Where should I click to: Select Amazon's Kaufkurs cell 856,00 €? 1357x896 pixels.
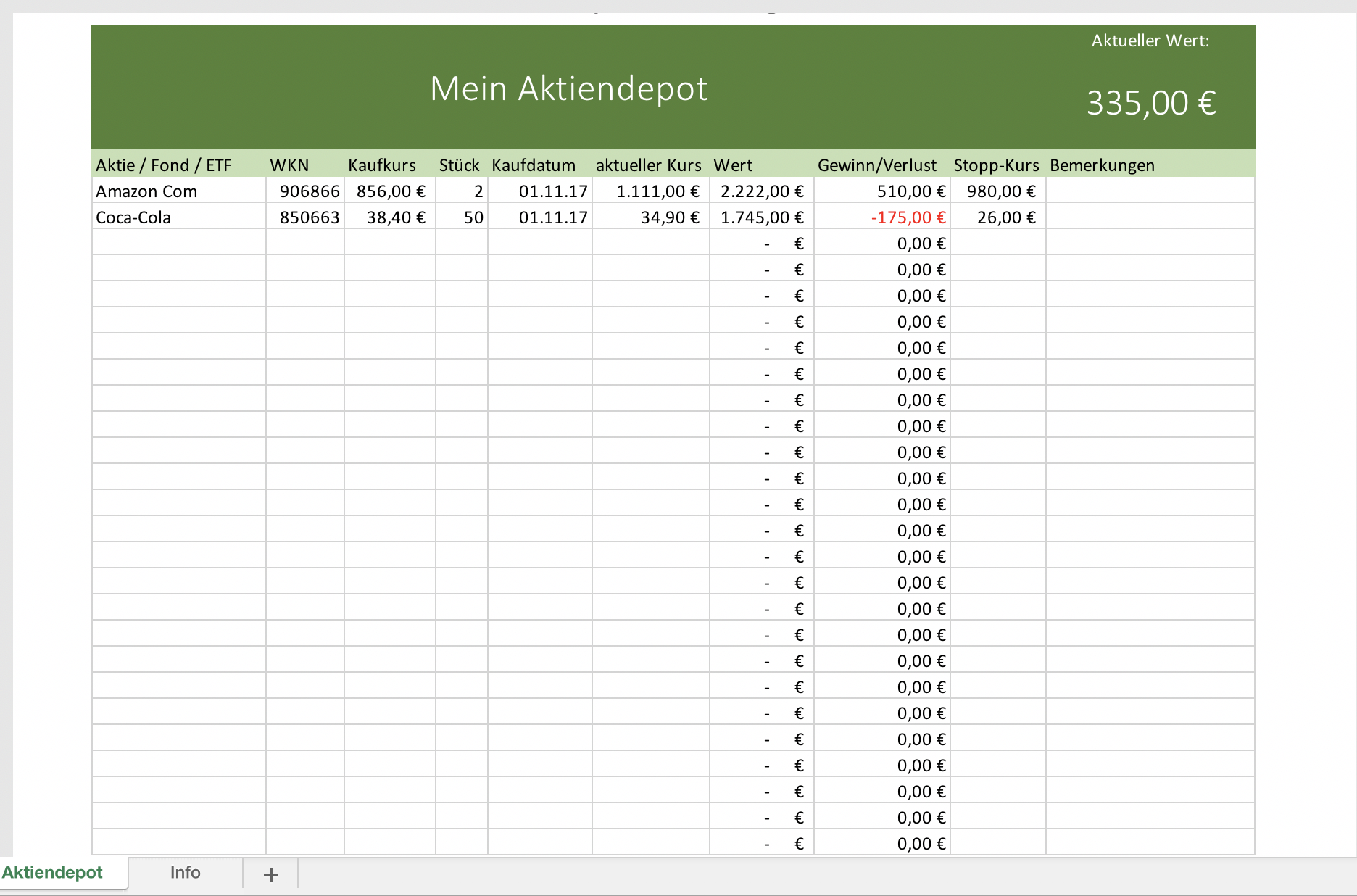click(390, 191)
